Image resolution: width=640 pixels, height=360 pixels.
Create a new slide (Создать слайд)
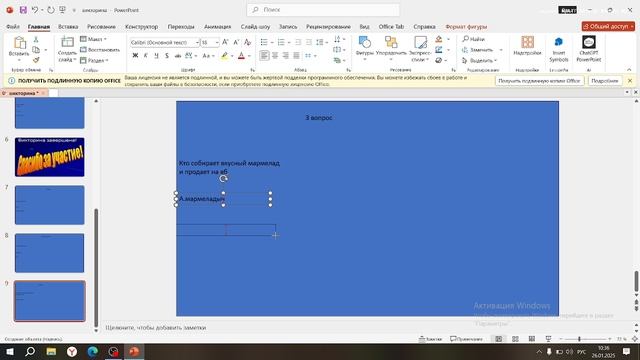tap(67, 49)
